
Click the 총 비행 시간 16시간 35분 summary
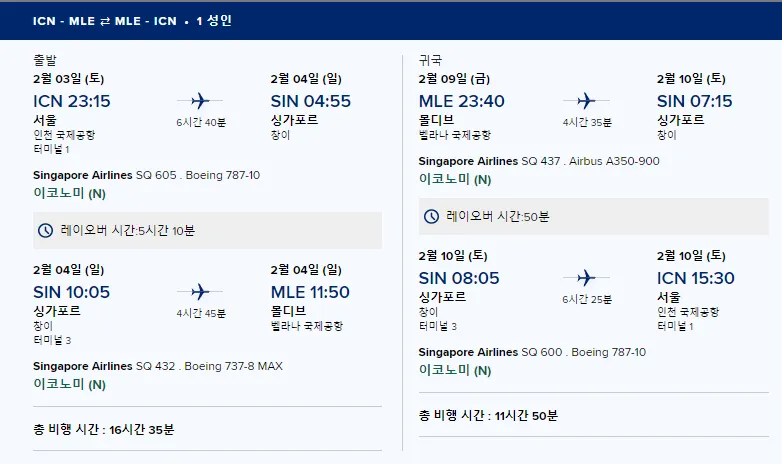point(104,430)
